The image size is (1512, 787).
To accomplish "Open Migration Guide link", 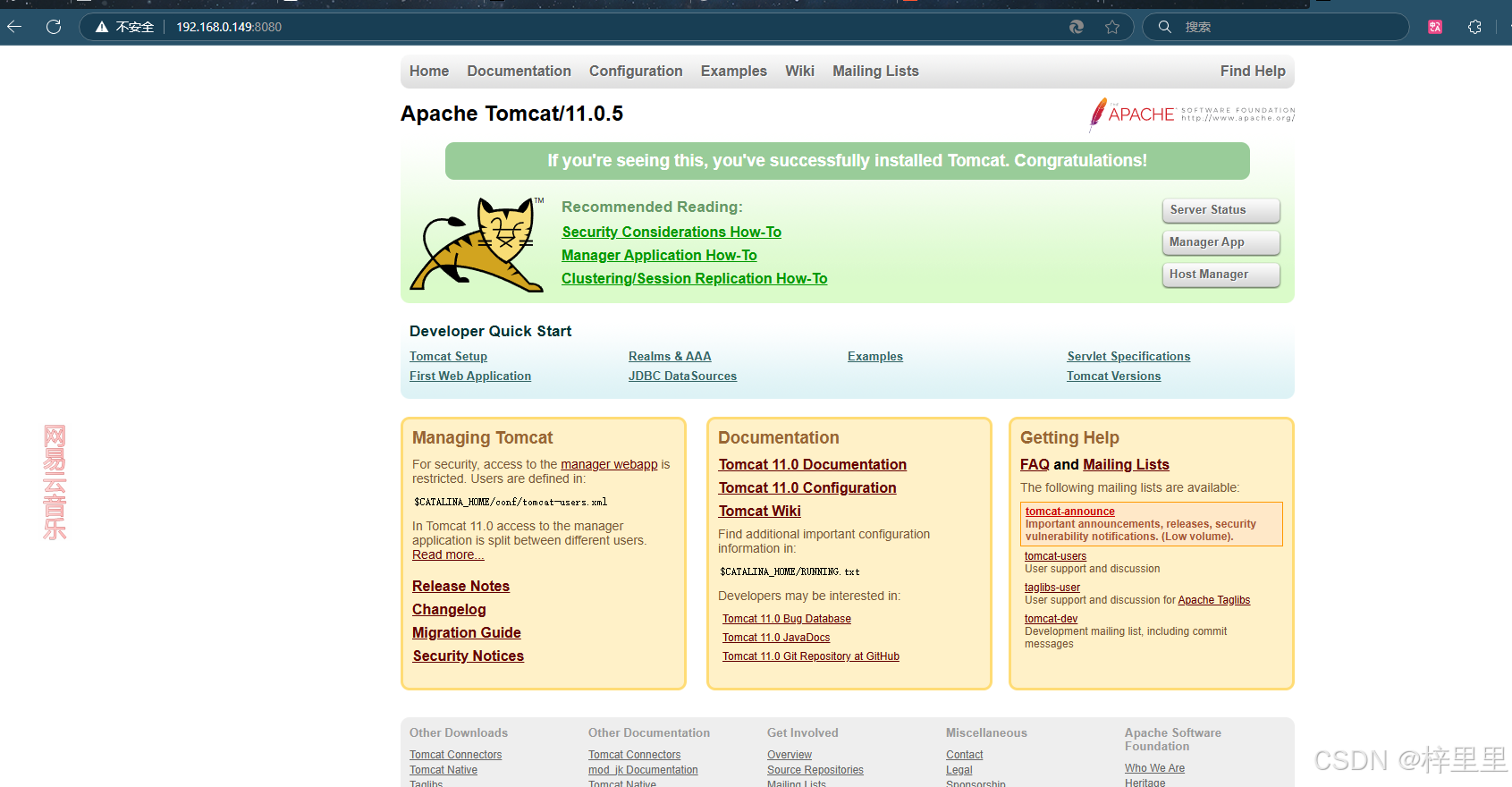I will [466, 632].
